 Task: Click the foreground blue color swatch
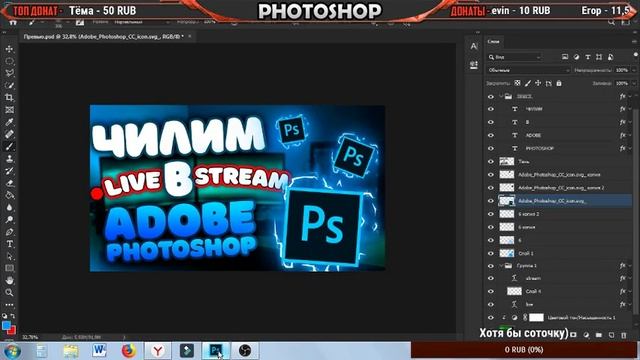[6, 325]
